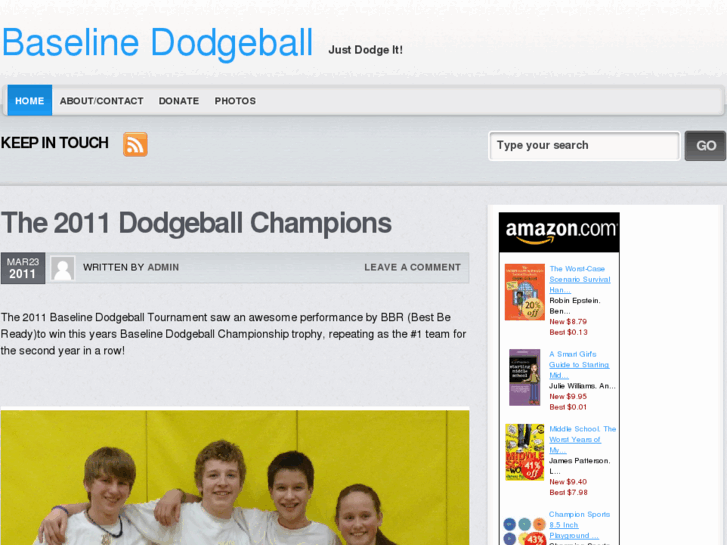Go to the Home menu tab

tap(30, 100)
